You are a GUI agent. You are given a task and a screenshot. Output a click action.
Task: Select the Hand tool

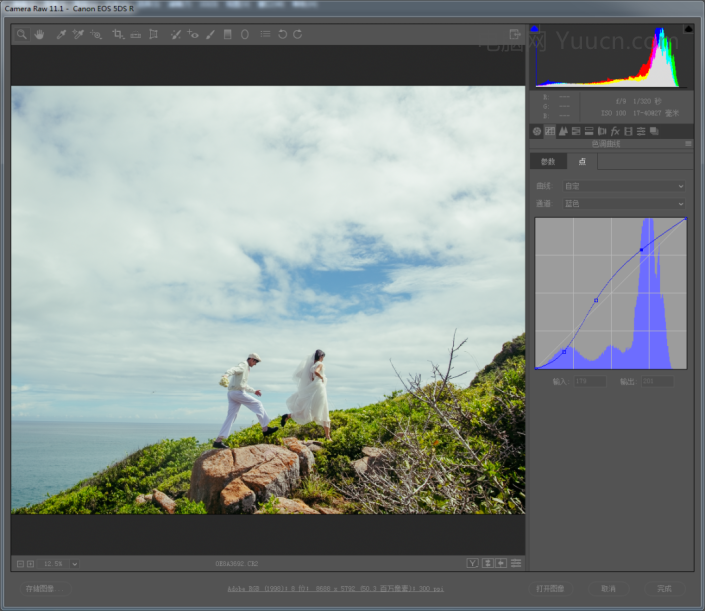click(40, 34)
